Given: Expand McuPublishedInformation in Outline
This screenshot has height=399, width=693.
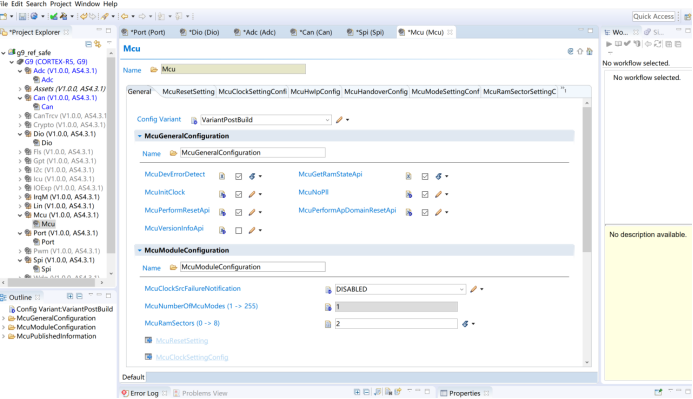Looking at the screenshot, I should (4, 336).
